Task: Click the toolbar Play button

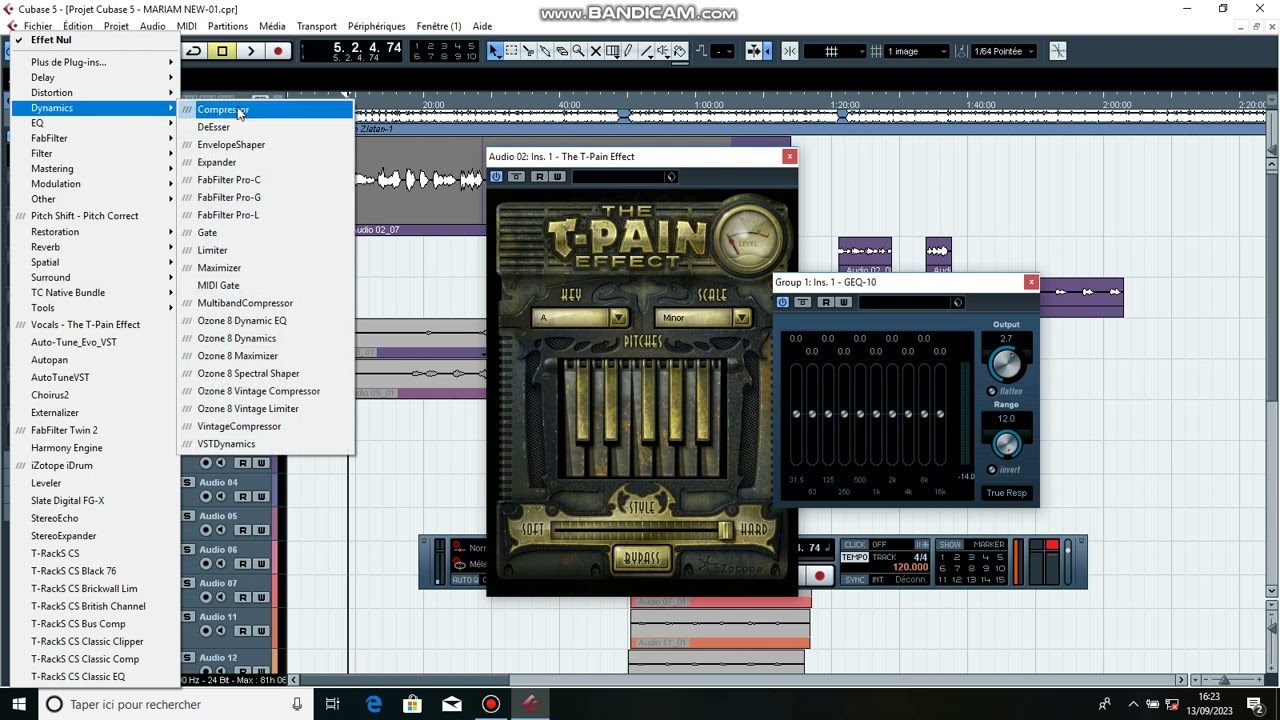Action: point(250,51)
